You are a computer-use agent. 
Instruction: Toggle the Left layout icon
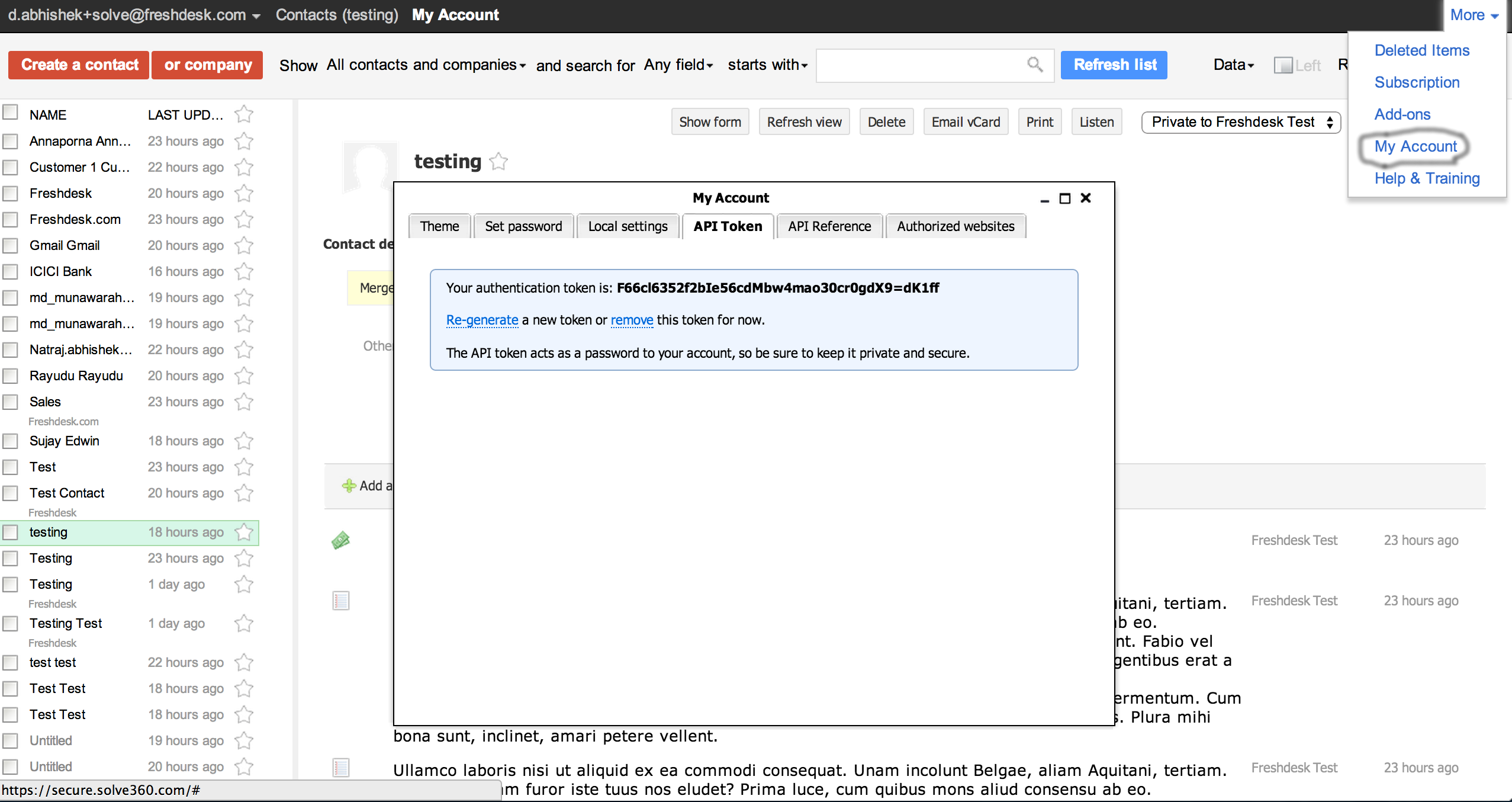[1283, 65]
